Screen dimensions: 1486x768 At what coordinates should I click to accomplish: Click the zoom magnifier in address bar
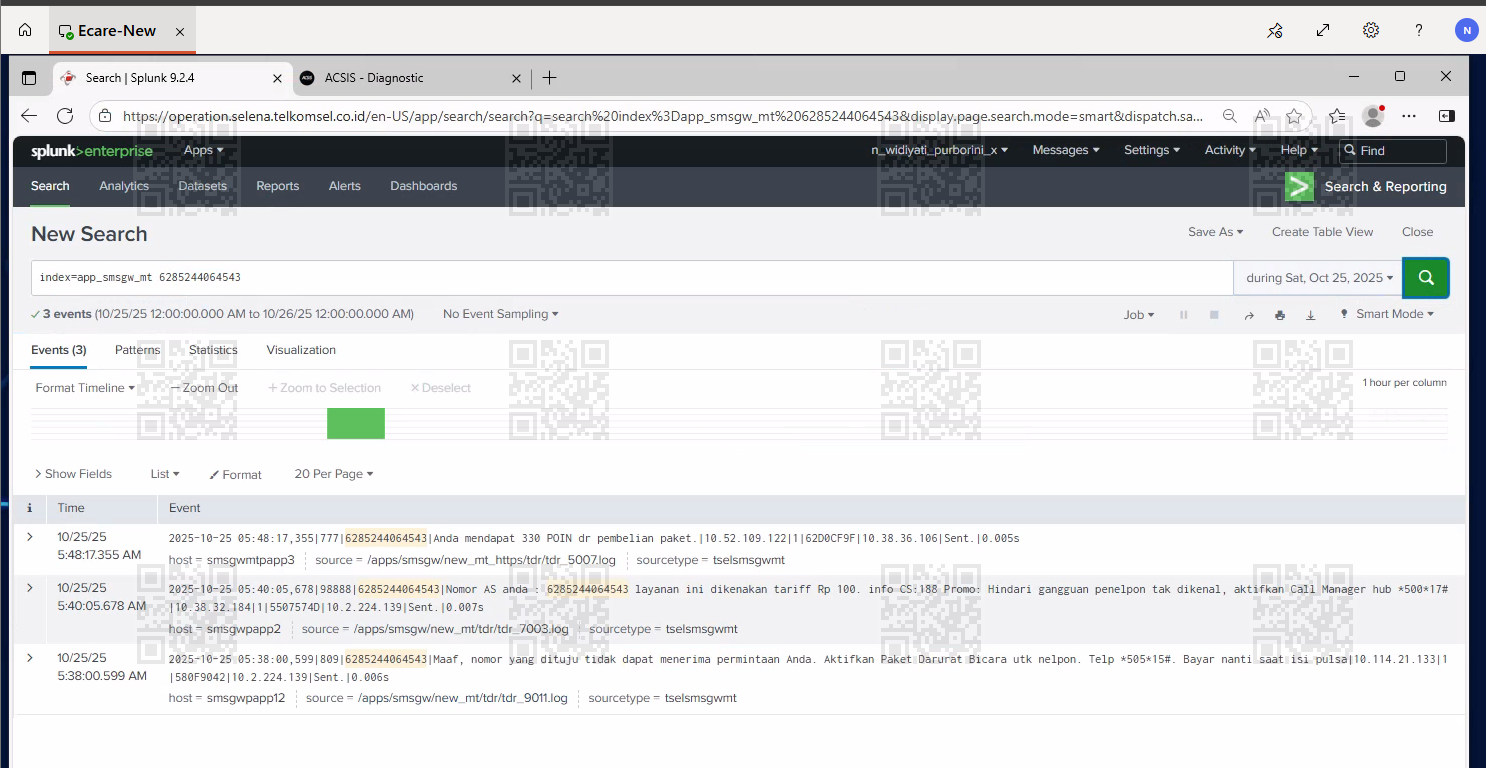[x=1230, y=116]
